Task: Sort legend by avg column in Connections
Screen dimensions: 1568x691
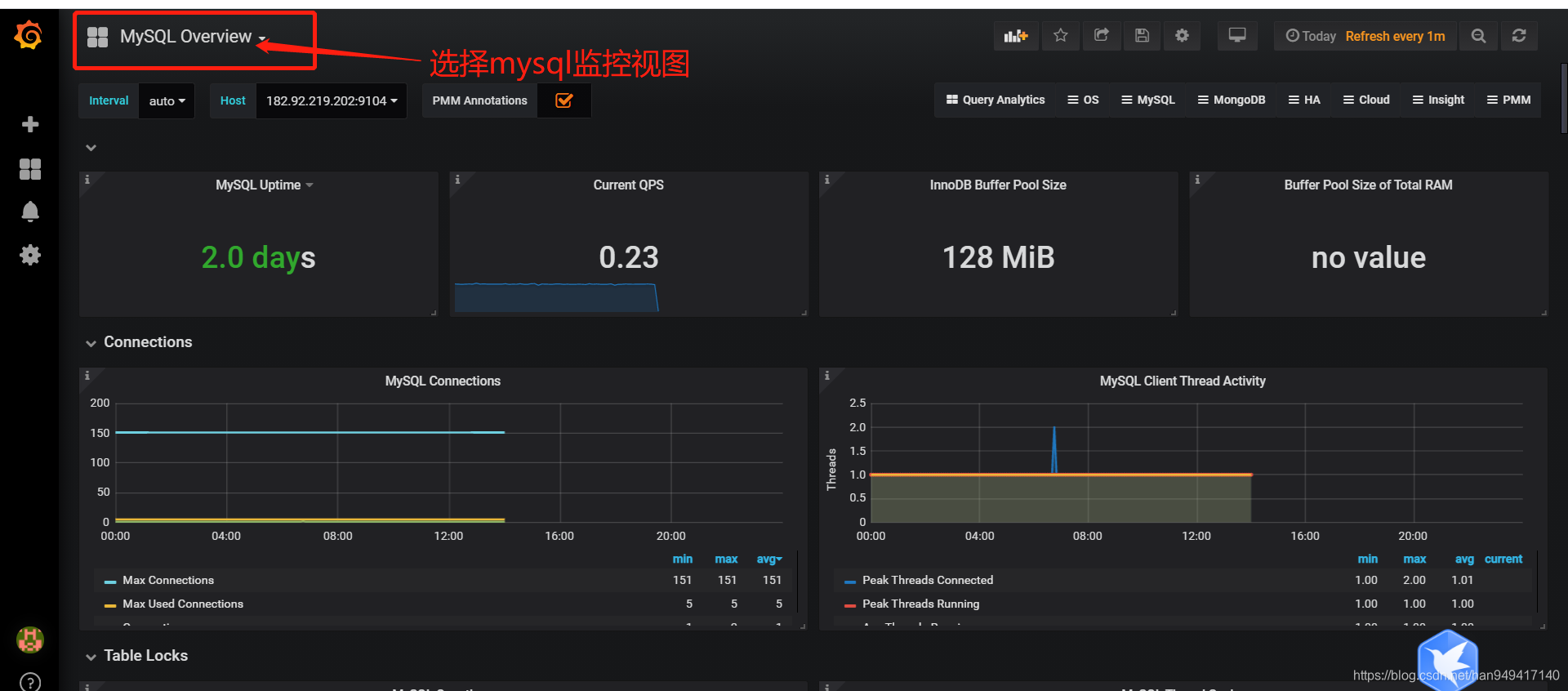Action: pos(769,559)
